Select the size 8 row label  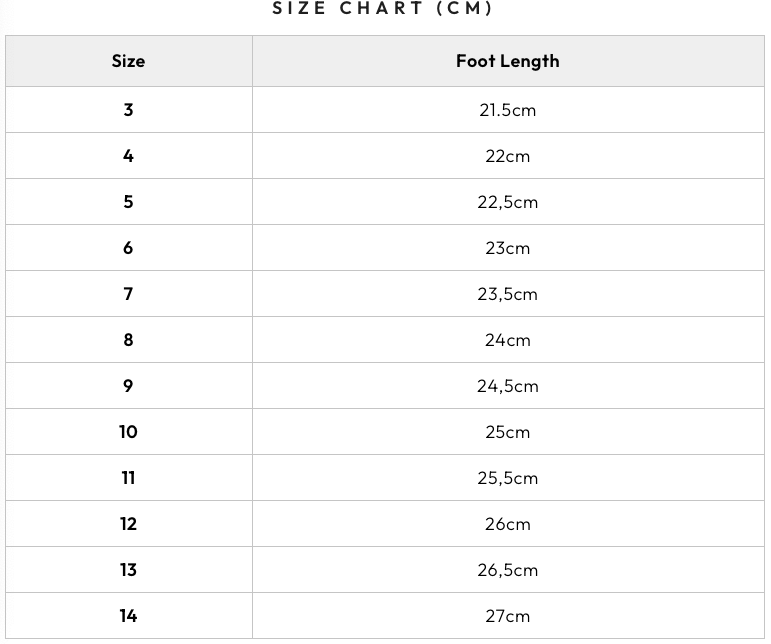[x=128, y=340]
